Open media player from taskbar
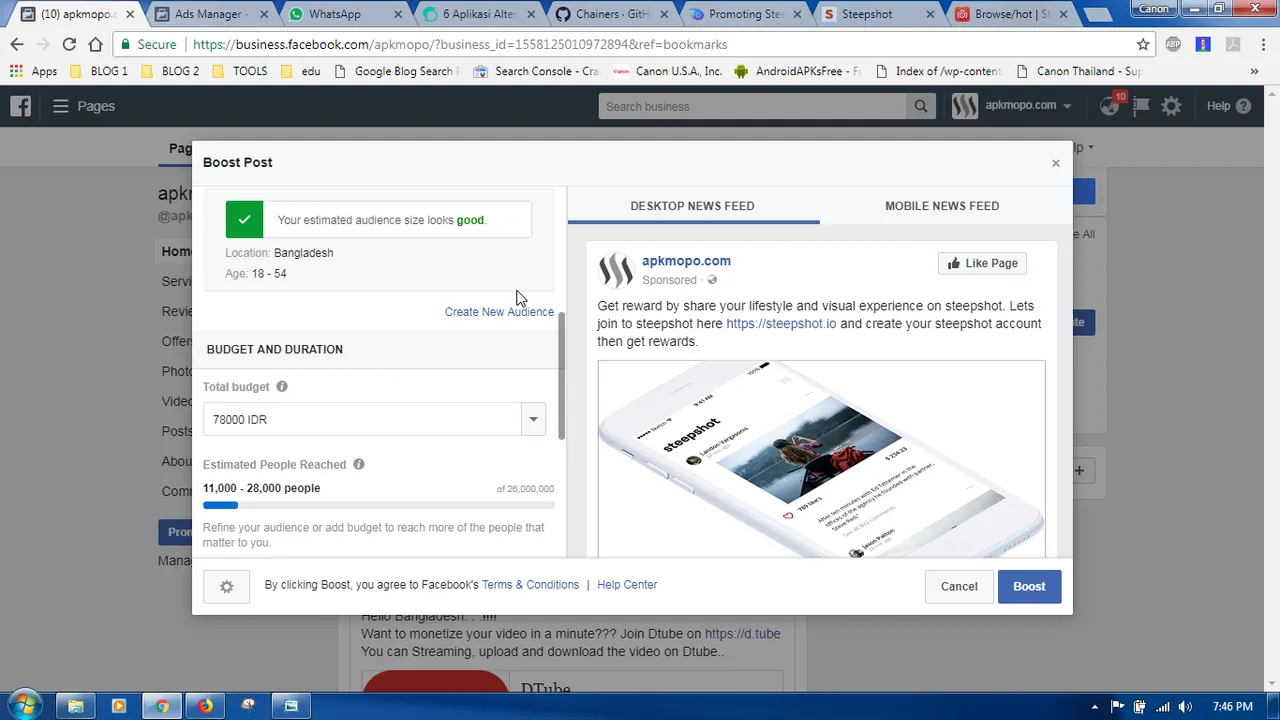This screenshot has height=720, width=1280. [x=118, y=706]
